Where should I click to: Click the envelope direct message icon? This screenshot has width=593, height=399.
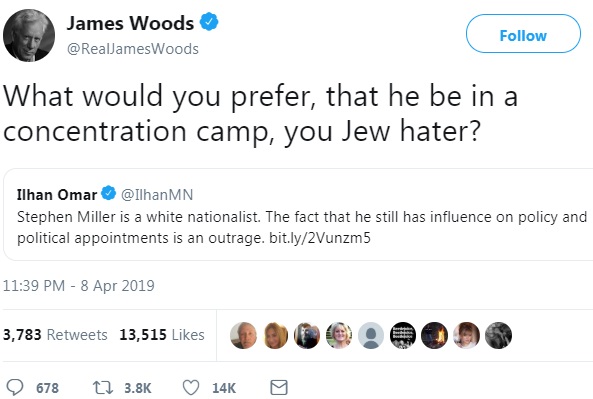279,388
